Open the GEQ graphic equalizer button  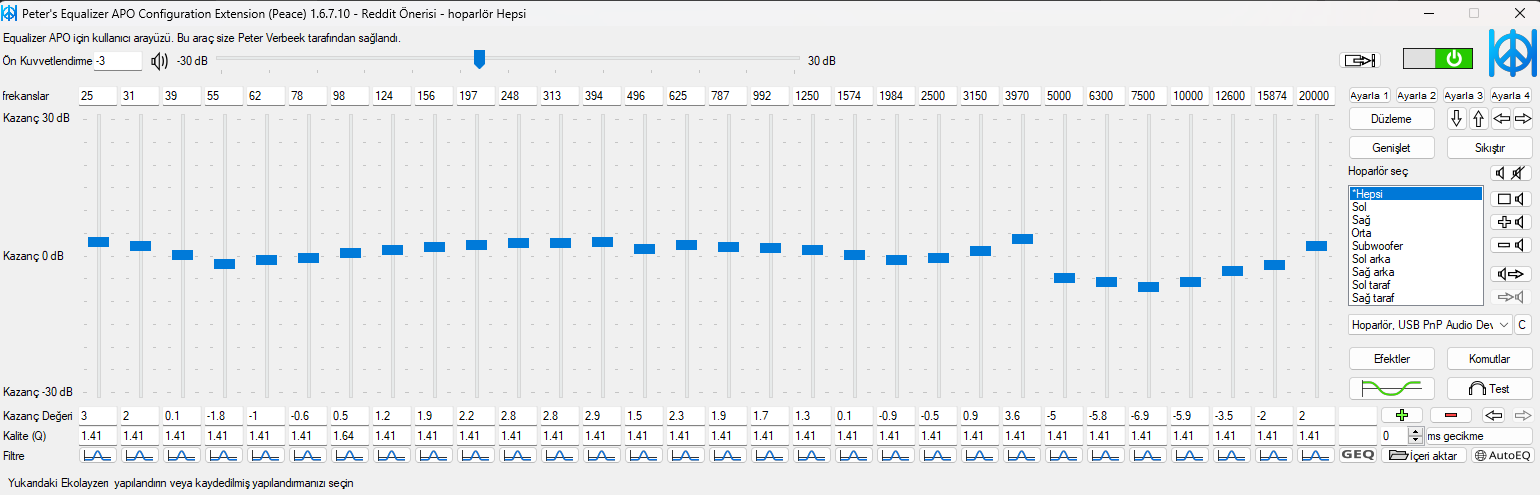point(1357,455)
